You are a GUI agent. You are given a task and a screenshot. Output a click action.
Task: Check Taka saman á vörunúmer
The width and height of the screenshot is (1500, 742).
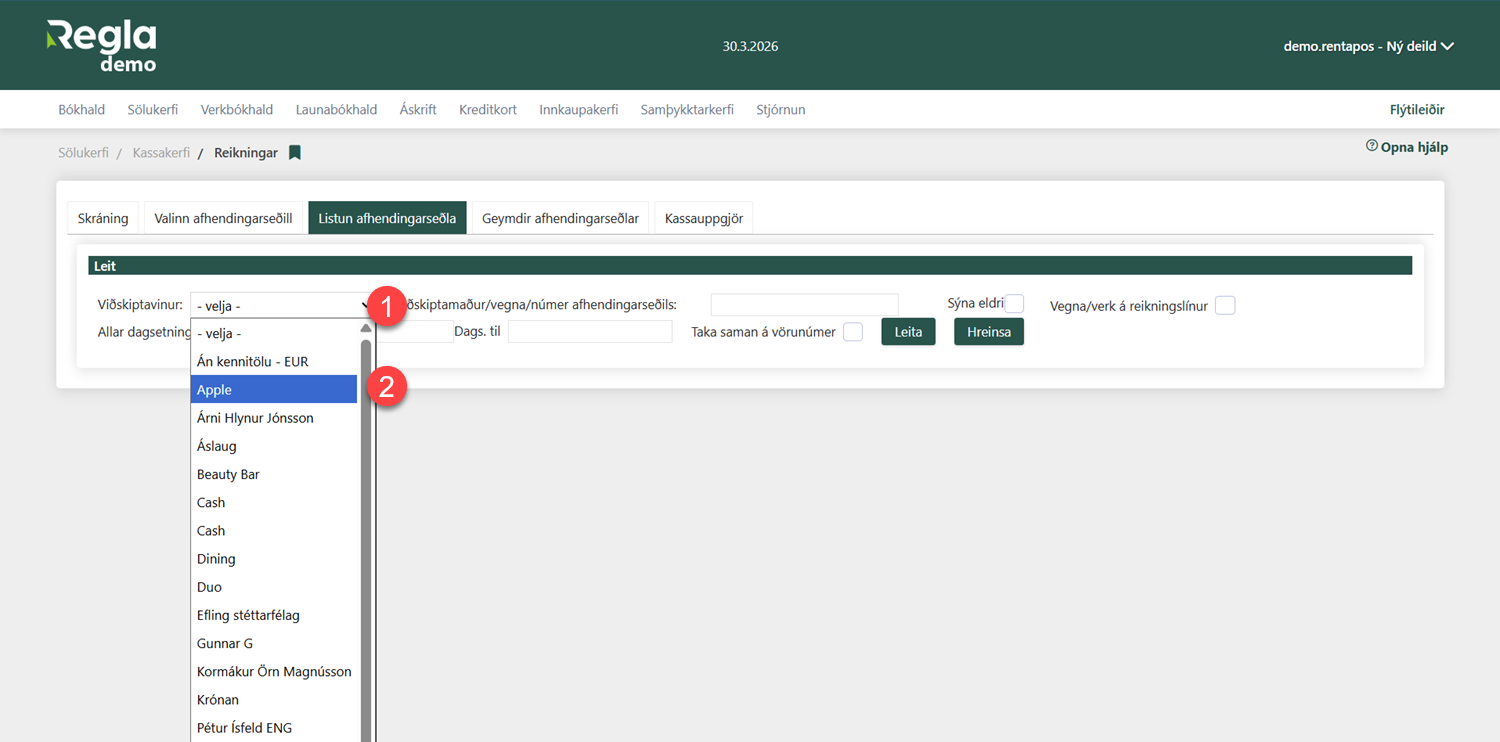tap(853, 332)
